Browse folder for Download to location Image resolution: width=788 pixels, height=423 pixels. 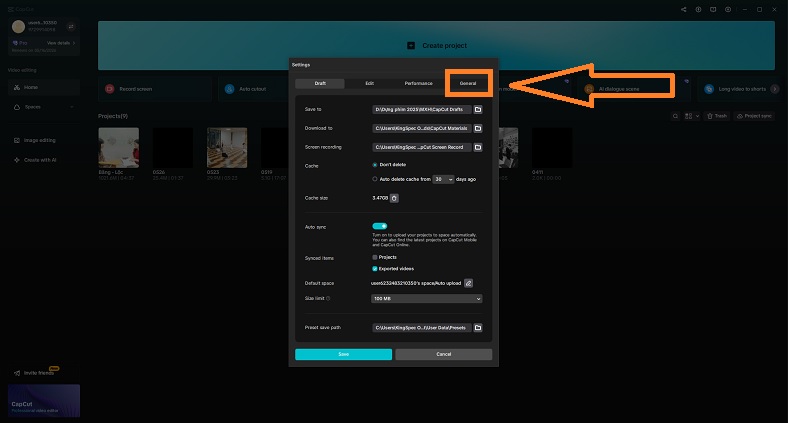pyautogui.click(x=478, y=129)
